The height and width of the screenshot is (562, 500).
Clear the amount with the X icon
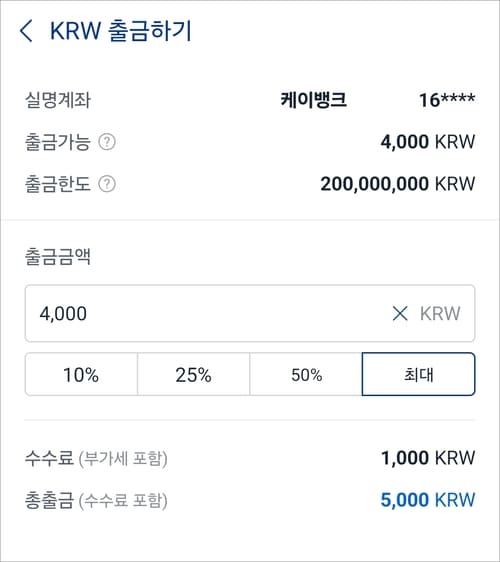[400, 314]
